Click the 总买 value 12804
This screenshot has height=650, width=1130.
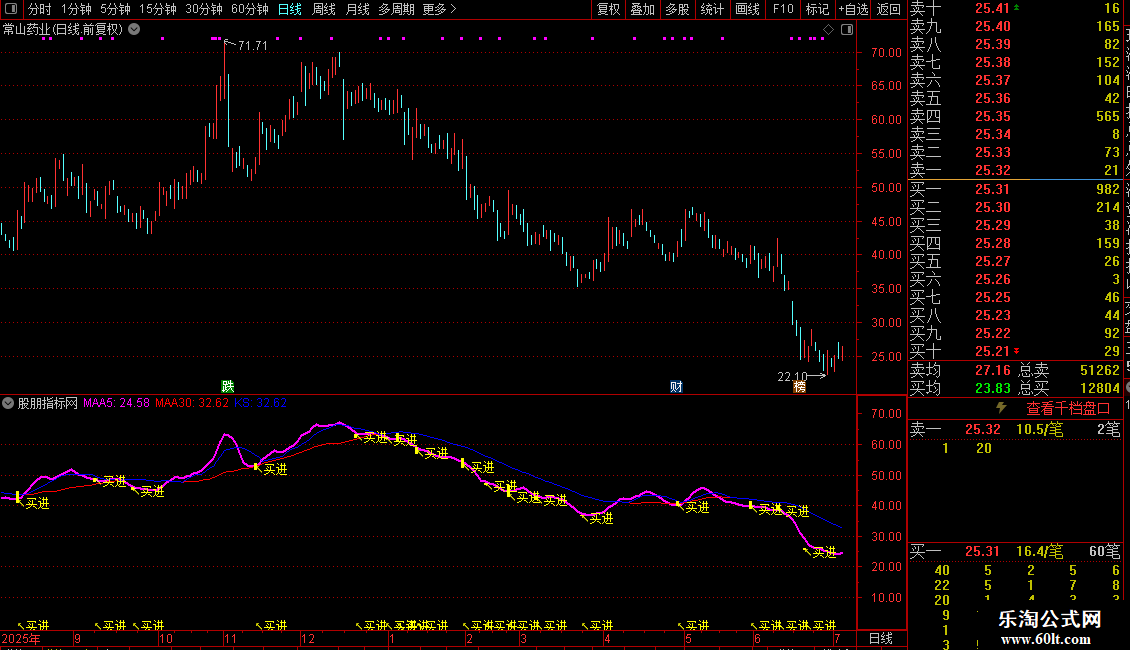click(x=1100, y=388)
